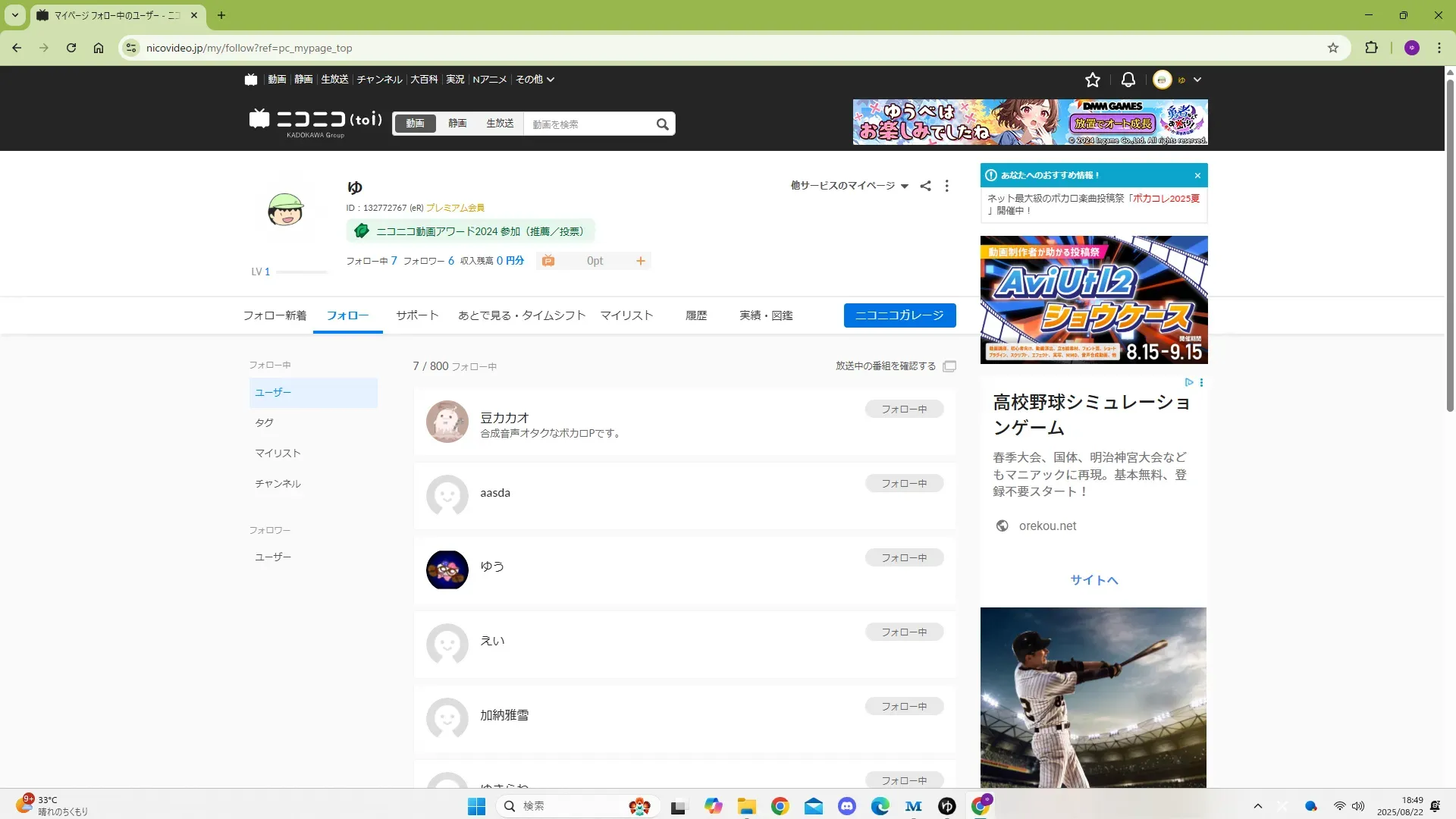Open the profile three-dot menu
The height and width of the screenshot is (819, 1456).
(x=946, y=186)
